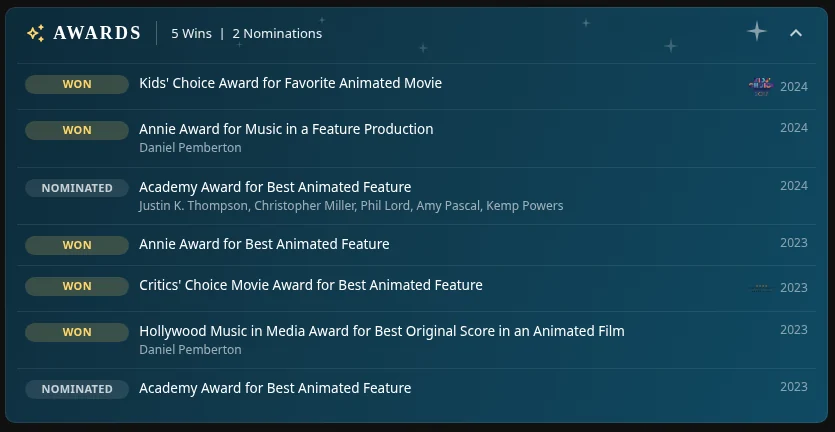Viewport: 835px width, 432px height.
Task: Select Daniel Pemberton under the Annie Award for Music
Action: tap(190, 148)
